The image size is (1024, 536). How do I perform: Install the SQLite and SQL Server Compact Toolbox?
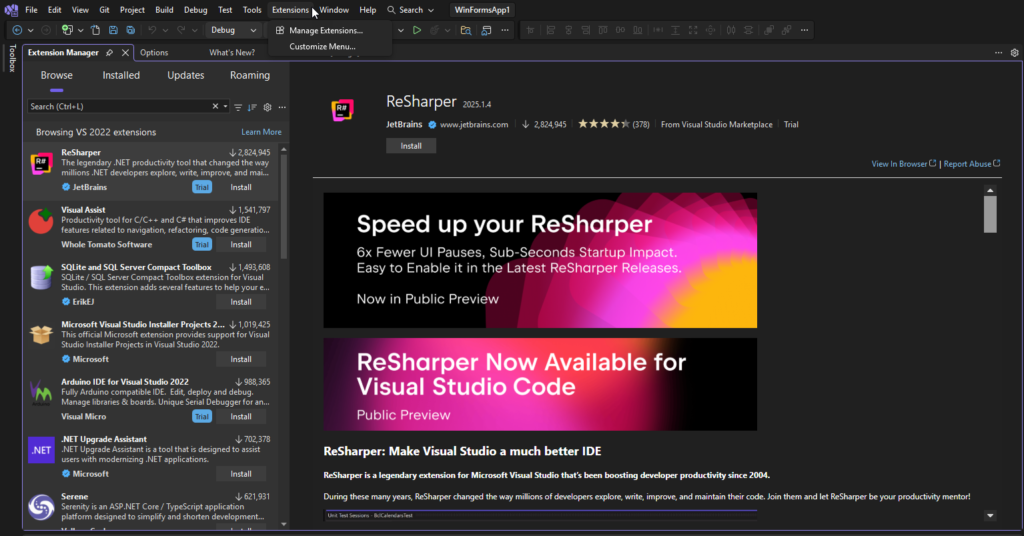click(x=241, y=302)
